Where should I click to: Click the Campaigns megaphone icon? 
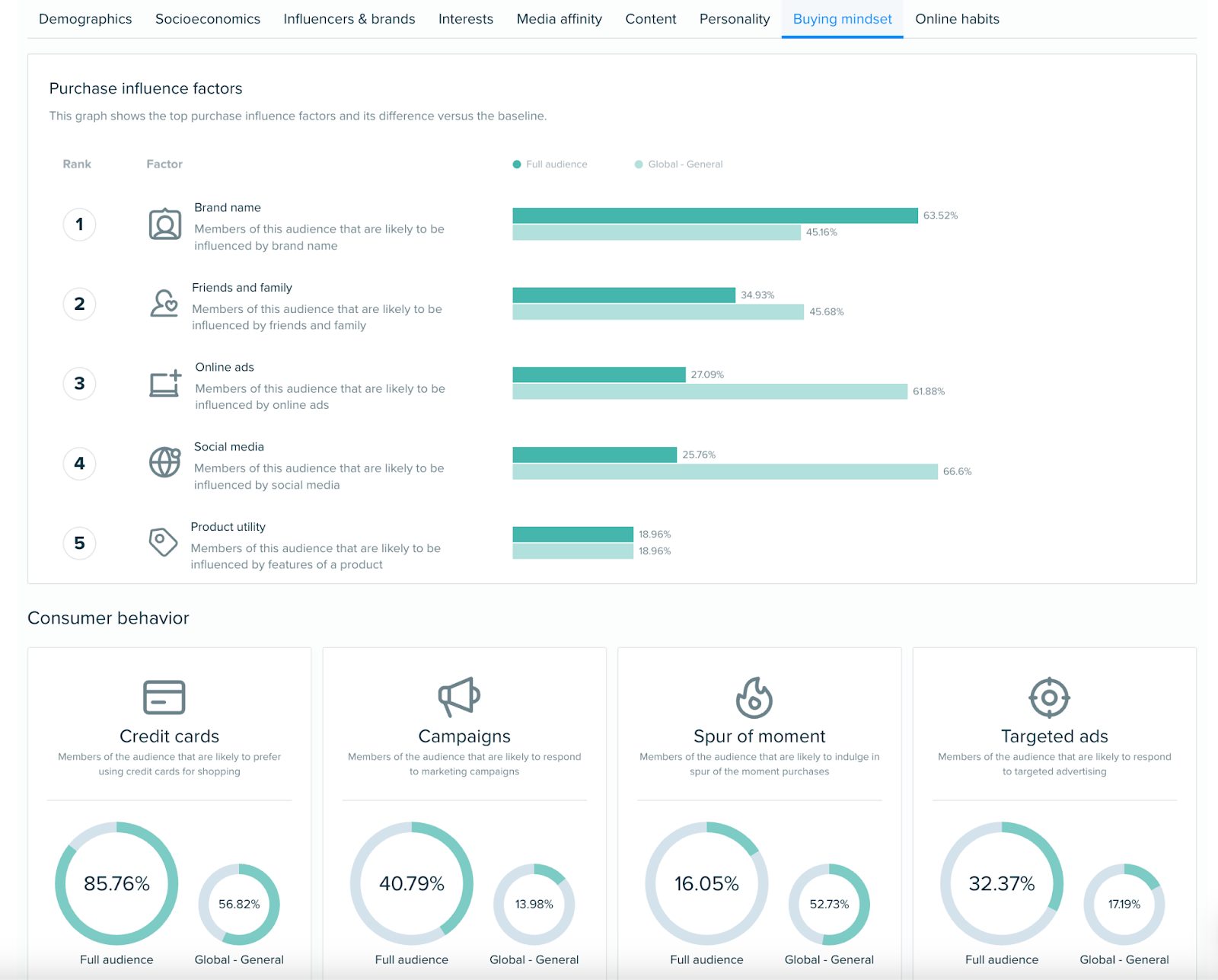click(459, 697)
